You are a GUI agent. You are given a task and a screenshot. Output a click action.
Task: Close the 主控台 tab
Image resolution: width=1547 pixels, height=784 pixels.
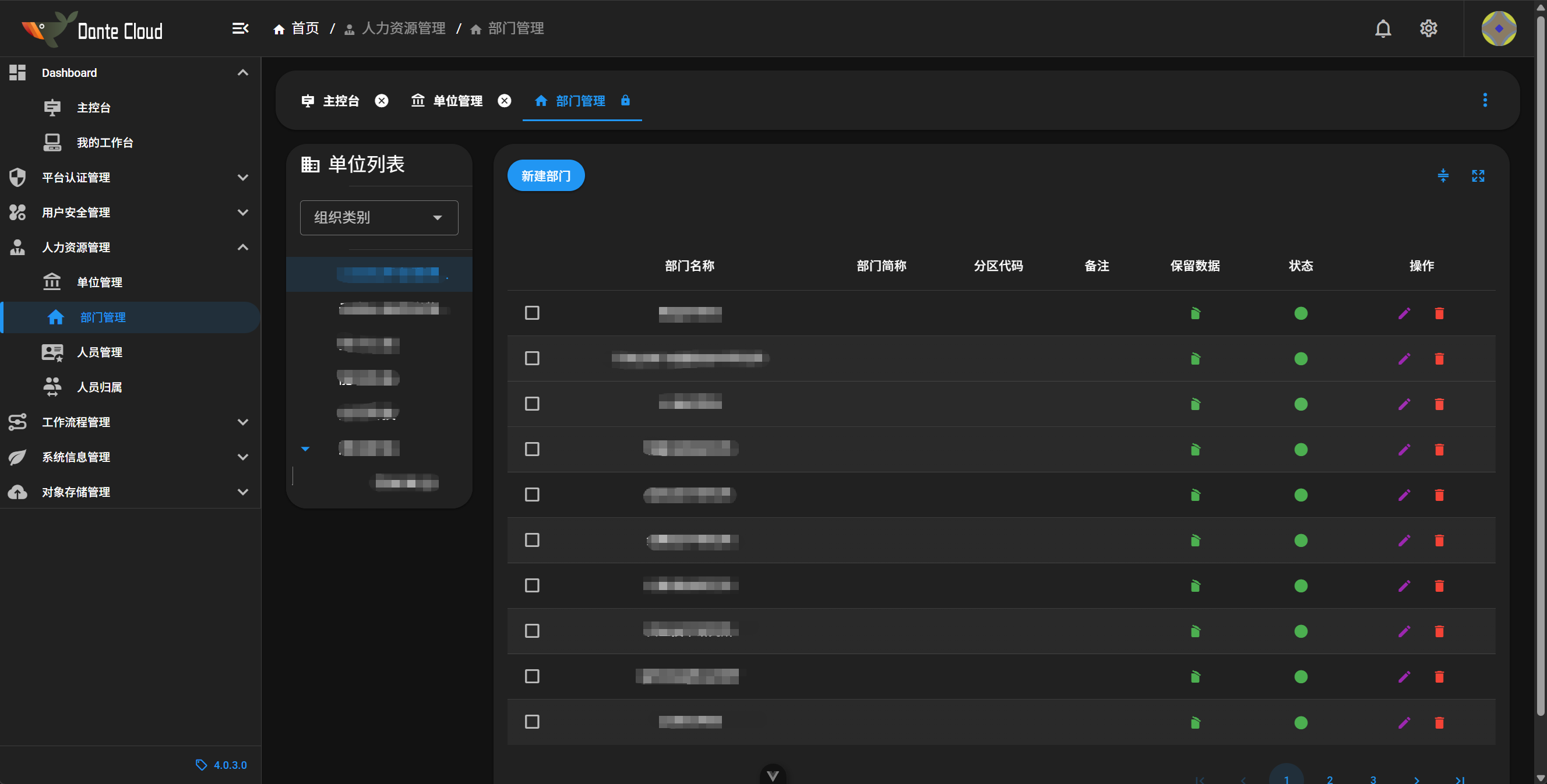click(381, 101)
